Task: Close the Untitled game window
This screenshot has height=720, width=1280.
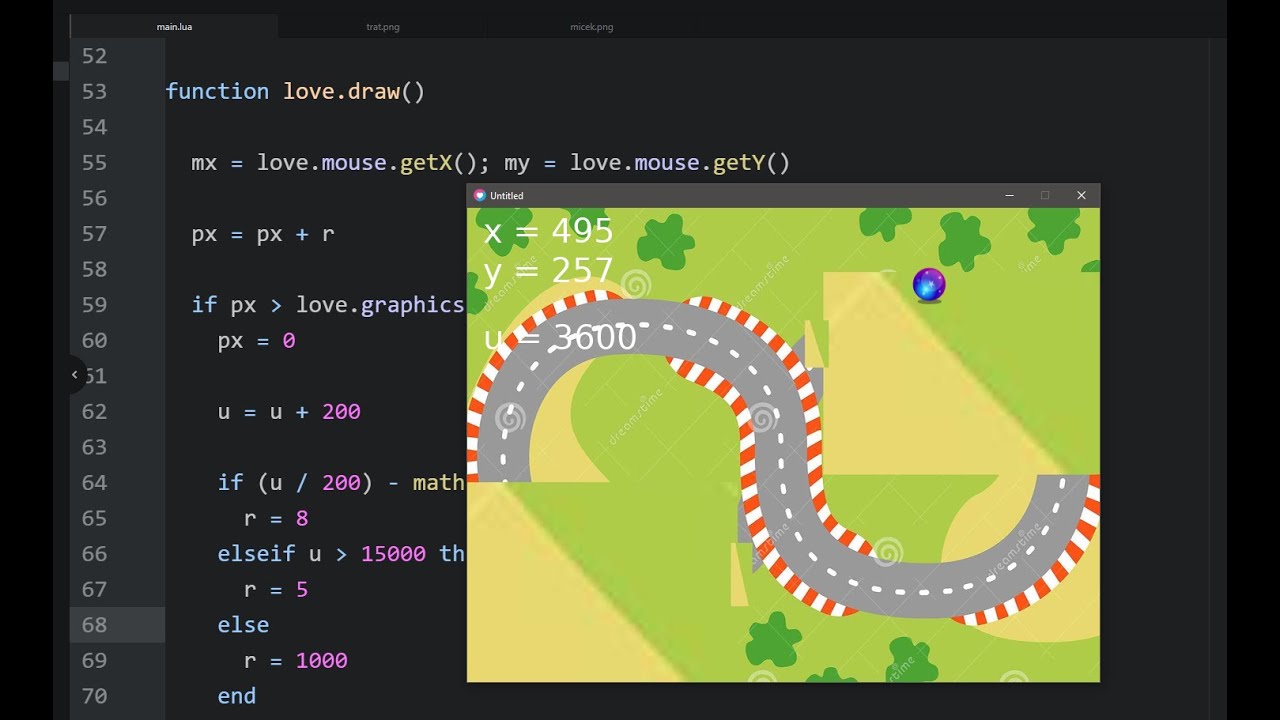Action: tap(1081, 195)
